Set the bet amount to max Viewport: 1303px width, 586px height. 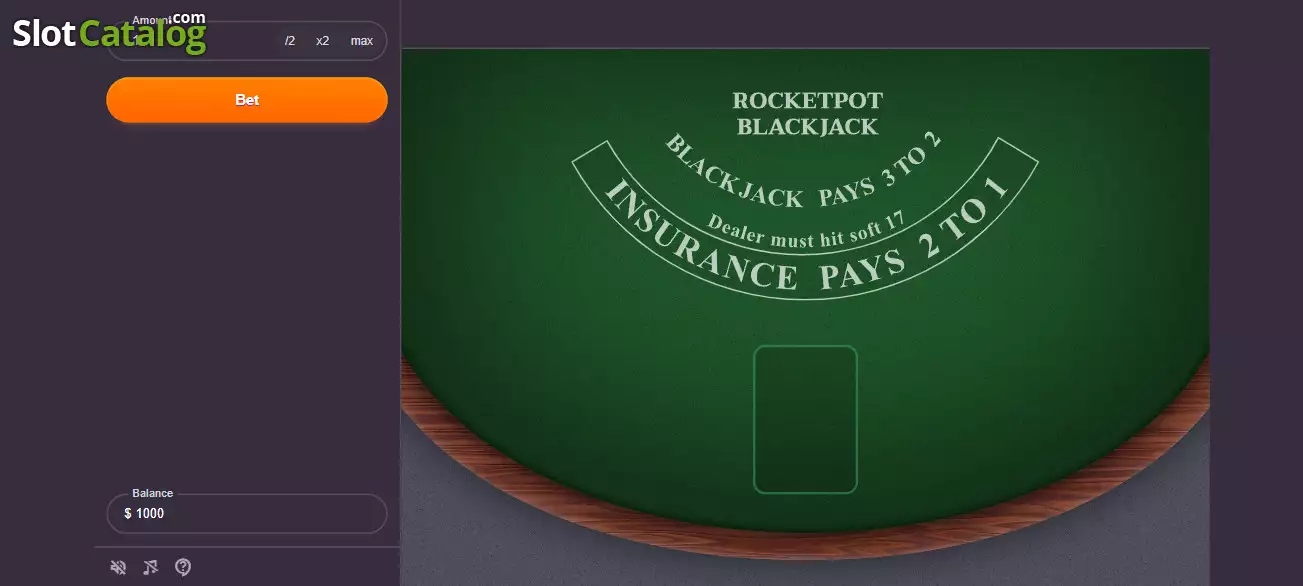pyautogui.click(x=362, y=41)
